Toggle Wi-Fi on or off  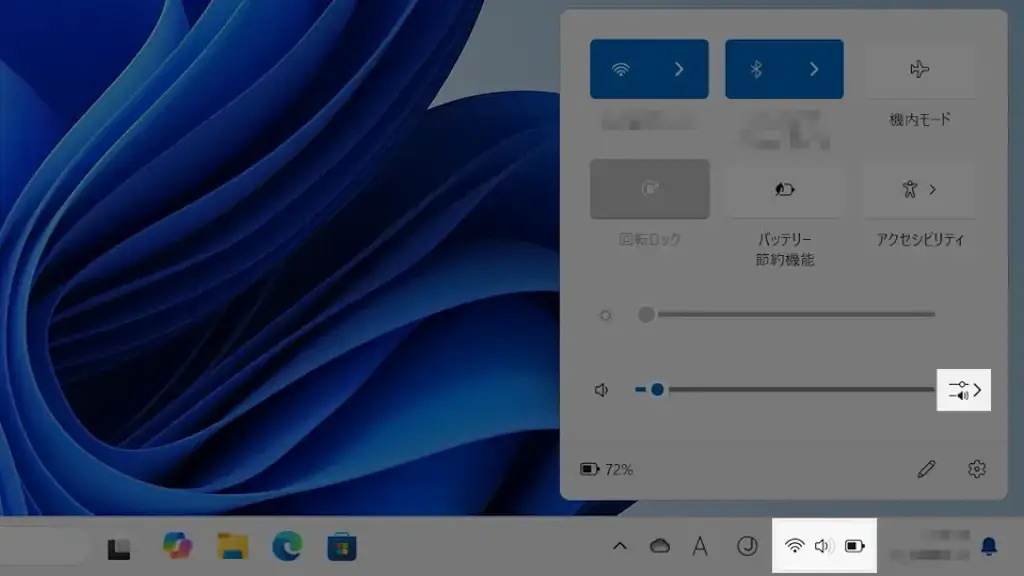click(x=621, y=69)
